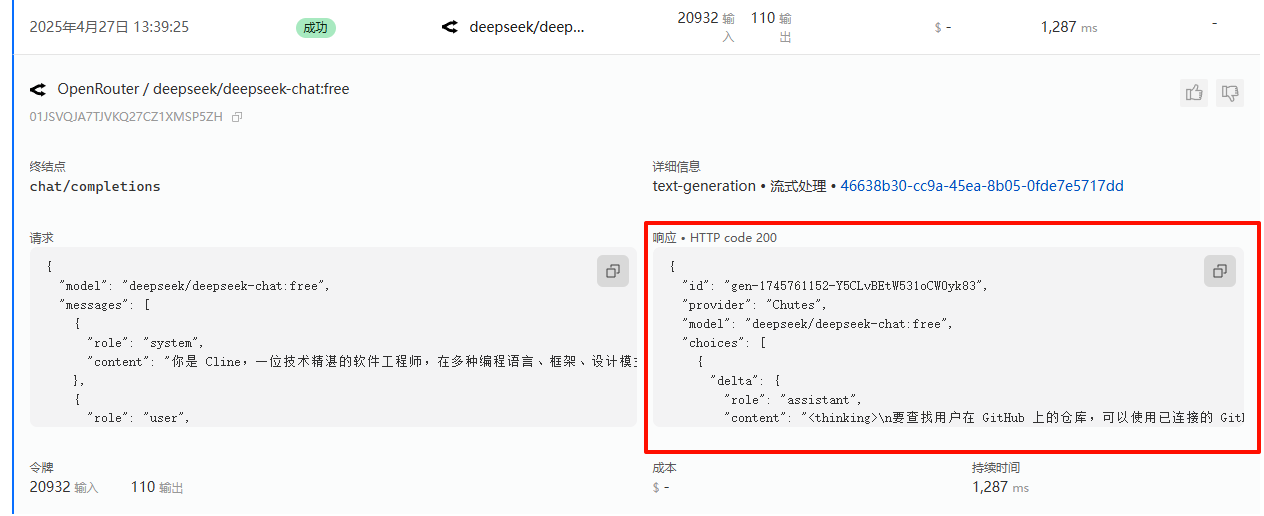Click the response "role": "assistant" line
This screenshot has width=1264, height=516.
pyautogui.click(x=793, y=399)
